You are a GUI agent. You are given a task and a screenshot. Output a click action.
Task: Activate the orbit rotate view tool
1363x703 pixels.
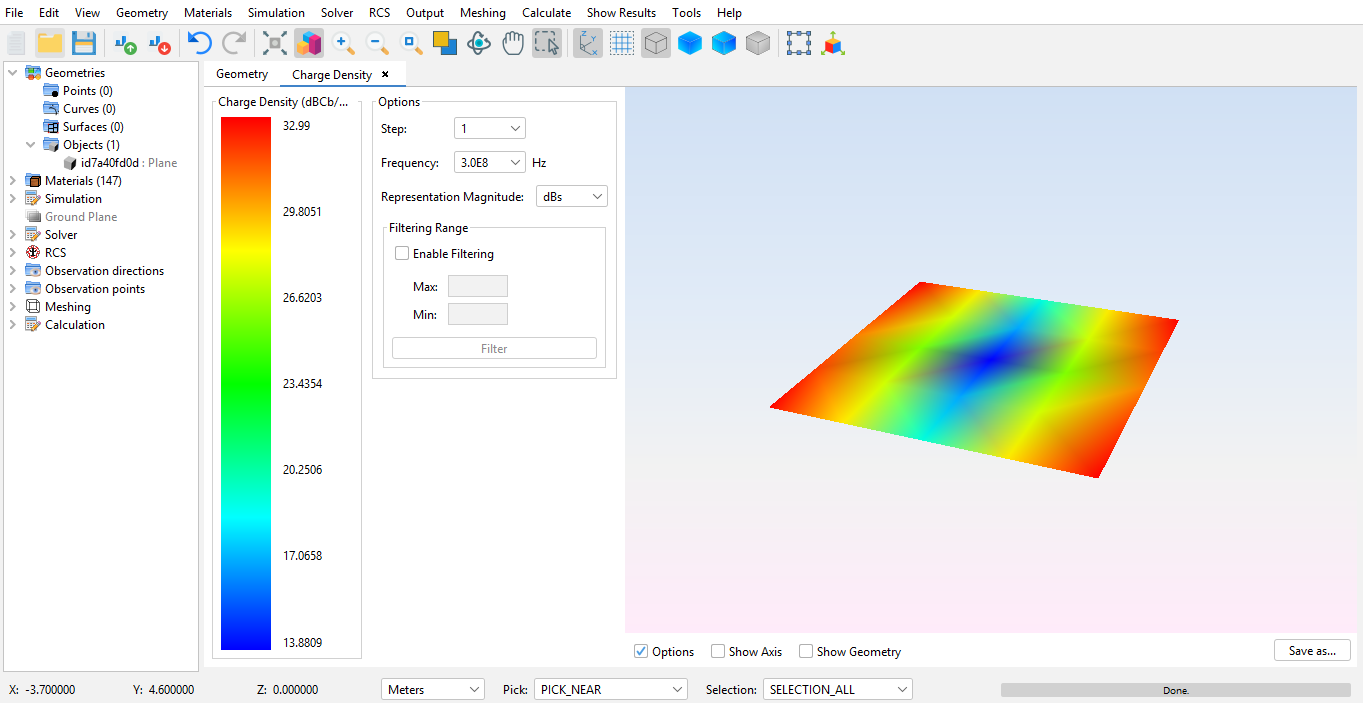pos(479,43)
